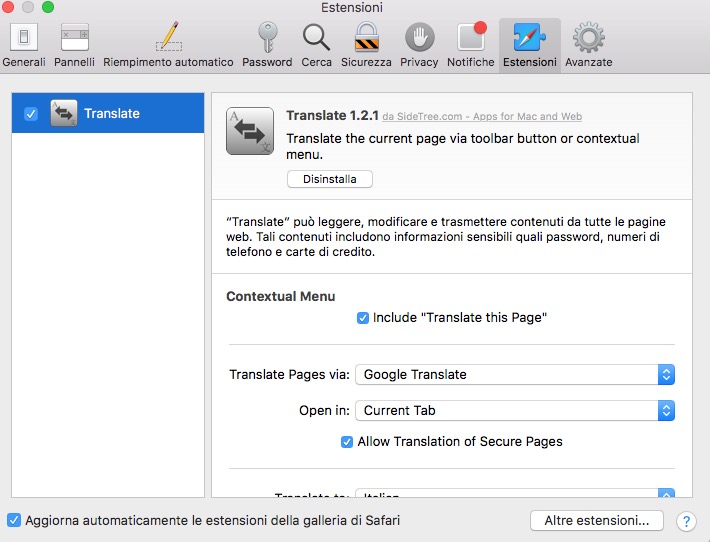
Task: Click the Disinstalla button
Action: coord(330,179)
